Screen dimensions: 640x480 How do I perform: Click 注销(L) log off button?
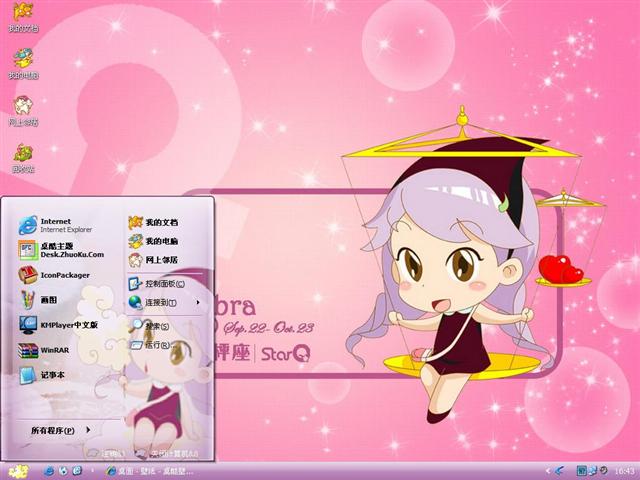[x=107, y=453]
